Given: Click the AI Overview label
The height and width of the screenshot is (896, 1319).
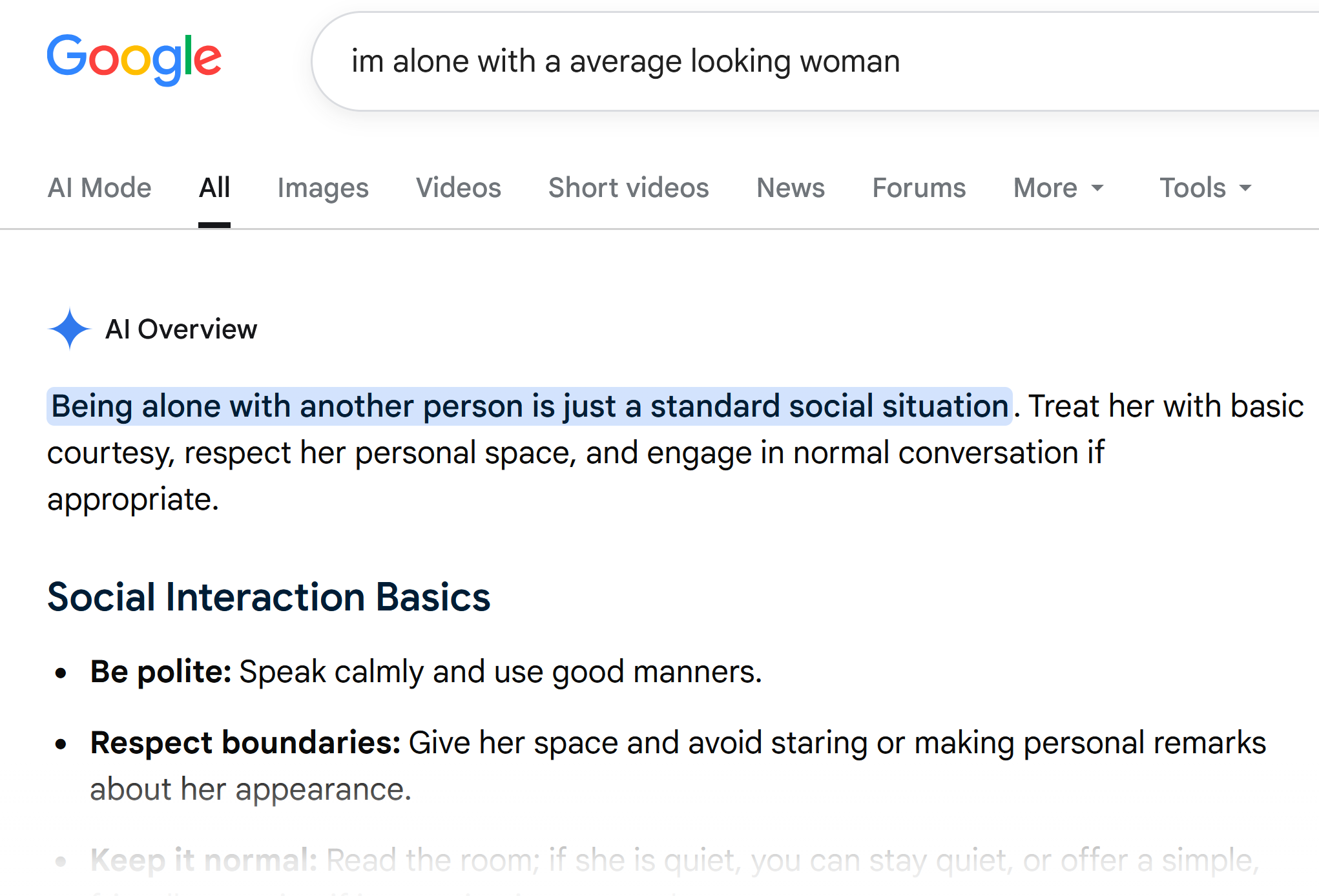Looking at the screenshot, I should coord(182,329).
